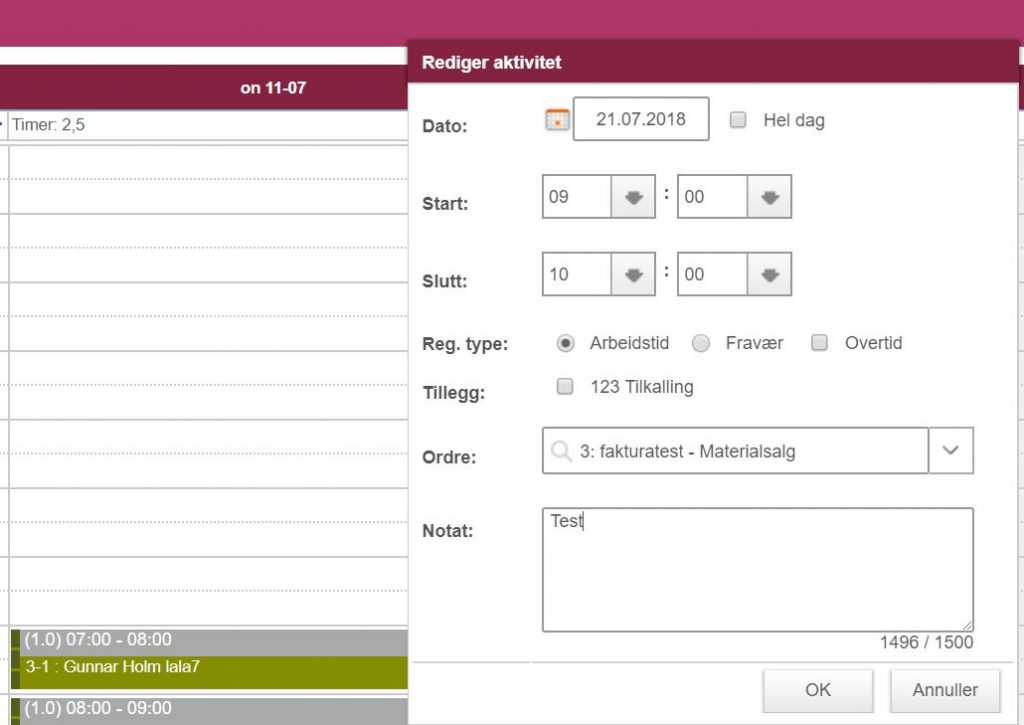Tick the Overtid checkbox
Image resolution: width=1024 pixels, height=725 pixels.
(x=819, y=342)
